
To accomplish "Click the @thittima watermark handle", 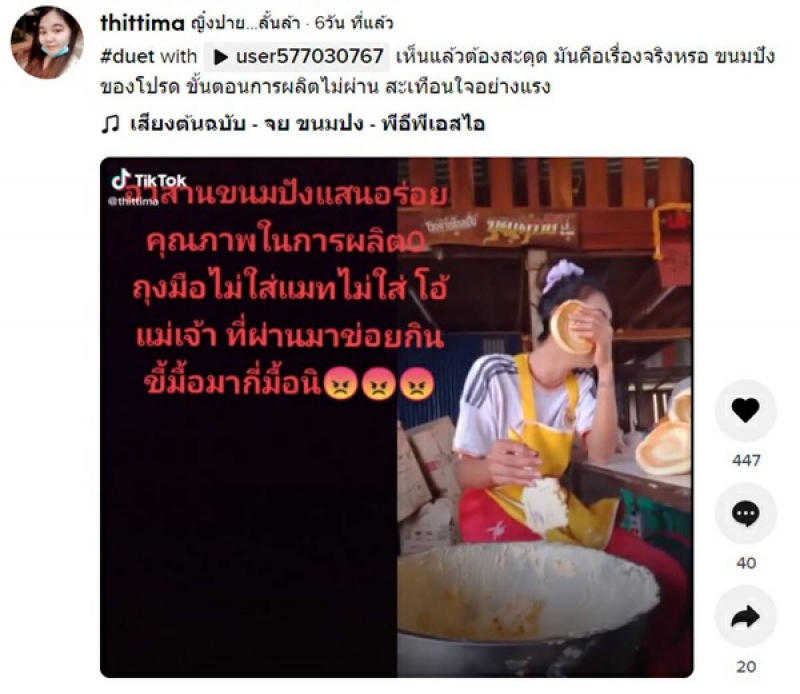I will [x=134, y=202].
